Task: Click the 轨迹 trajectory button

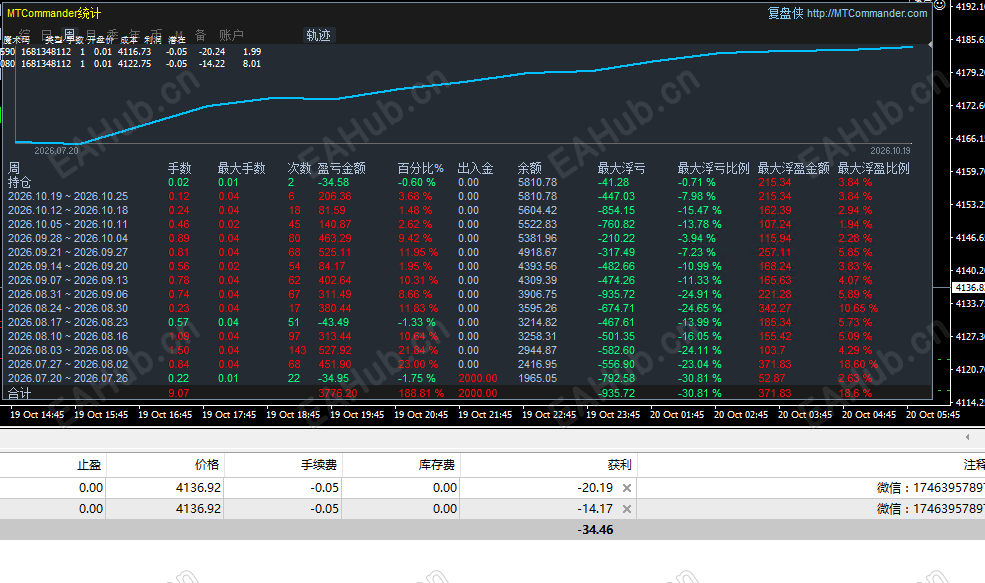Action: 318,35
